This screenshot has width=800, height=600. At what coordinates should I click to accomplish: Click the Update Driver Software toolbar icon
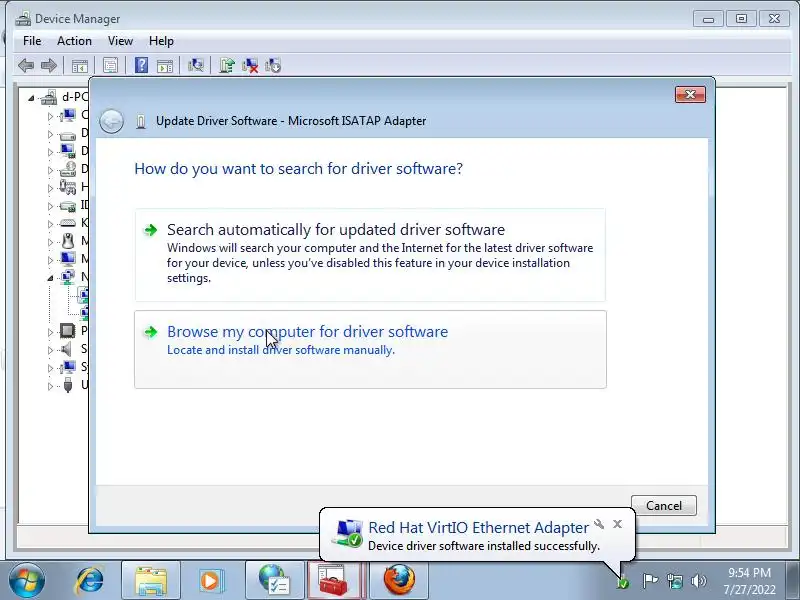227,65
